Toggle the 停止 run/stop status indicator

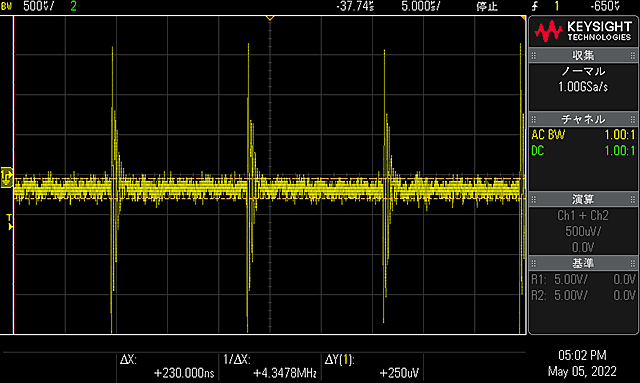pos(487,6)
